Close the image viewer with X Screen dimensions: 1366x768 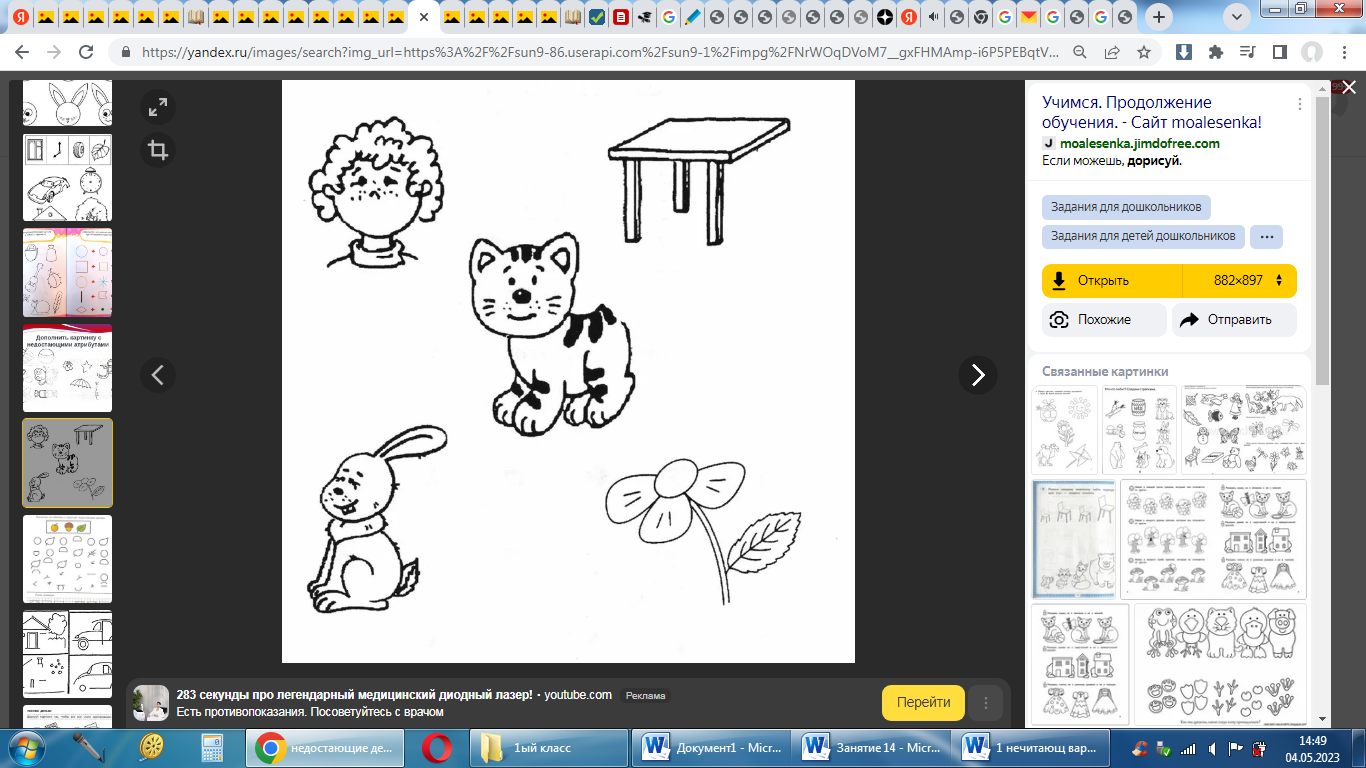1348,88
